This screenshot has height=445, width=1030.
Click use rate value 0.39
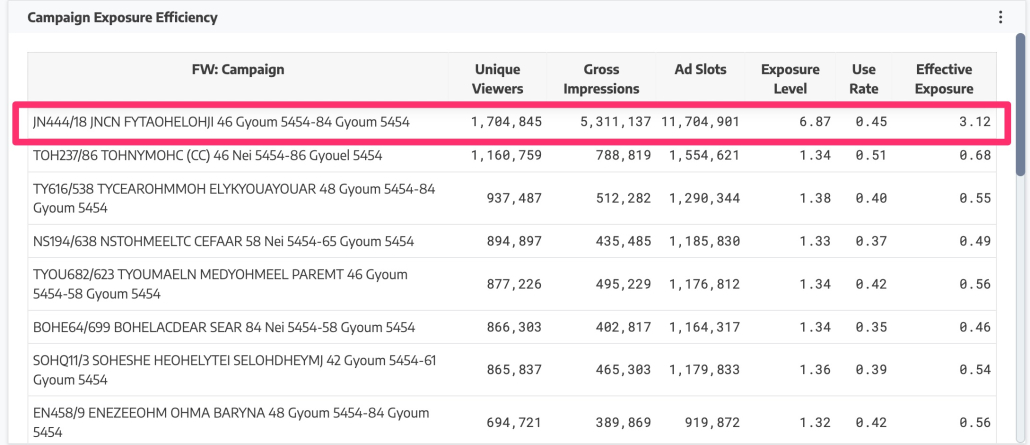(871, 369)
